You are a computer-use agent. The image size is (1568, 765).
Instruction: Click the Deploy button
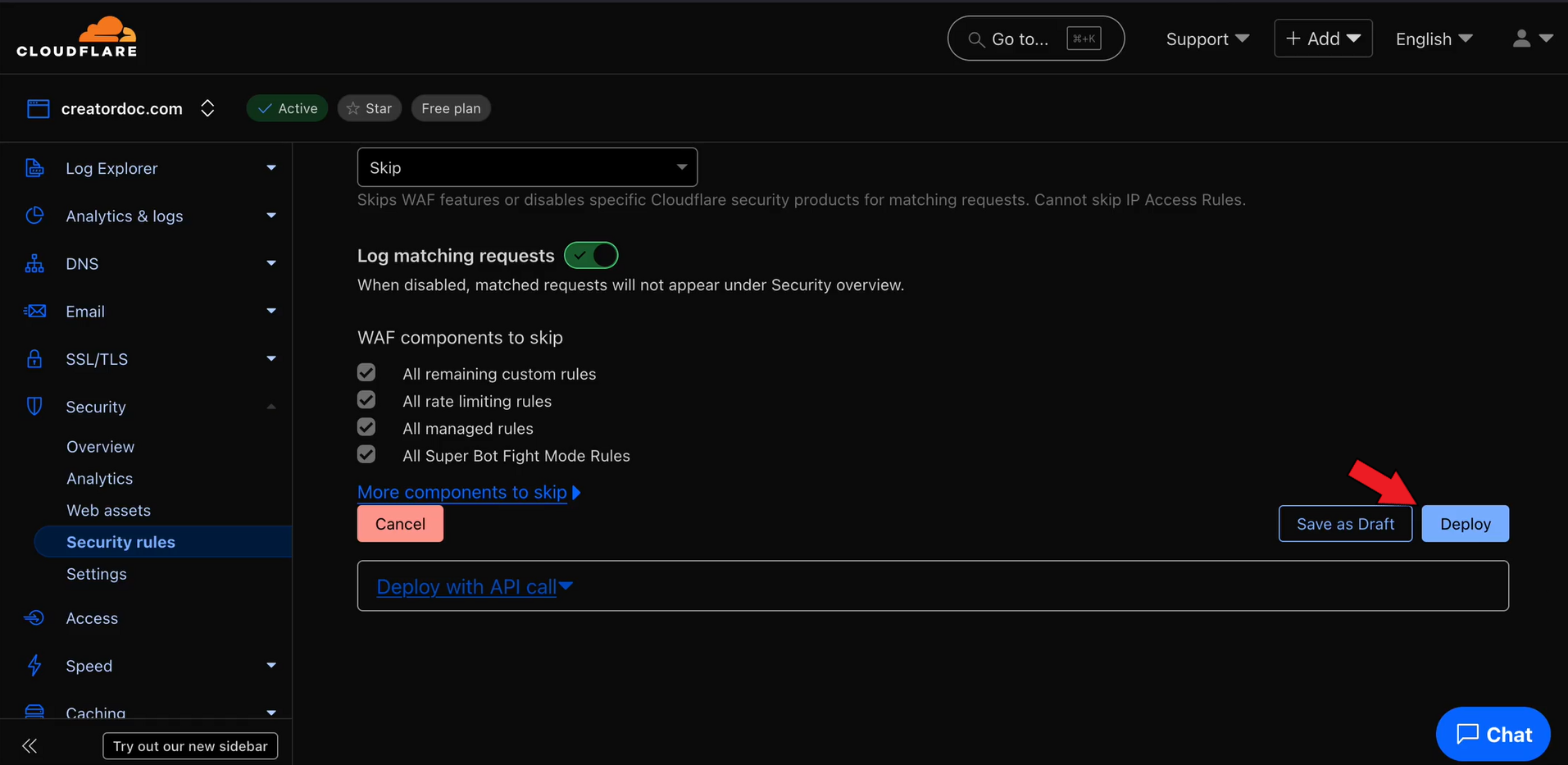[x=1465, y=524]
